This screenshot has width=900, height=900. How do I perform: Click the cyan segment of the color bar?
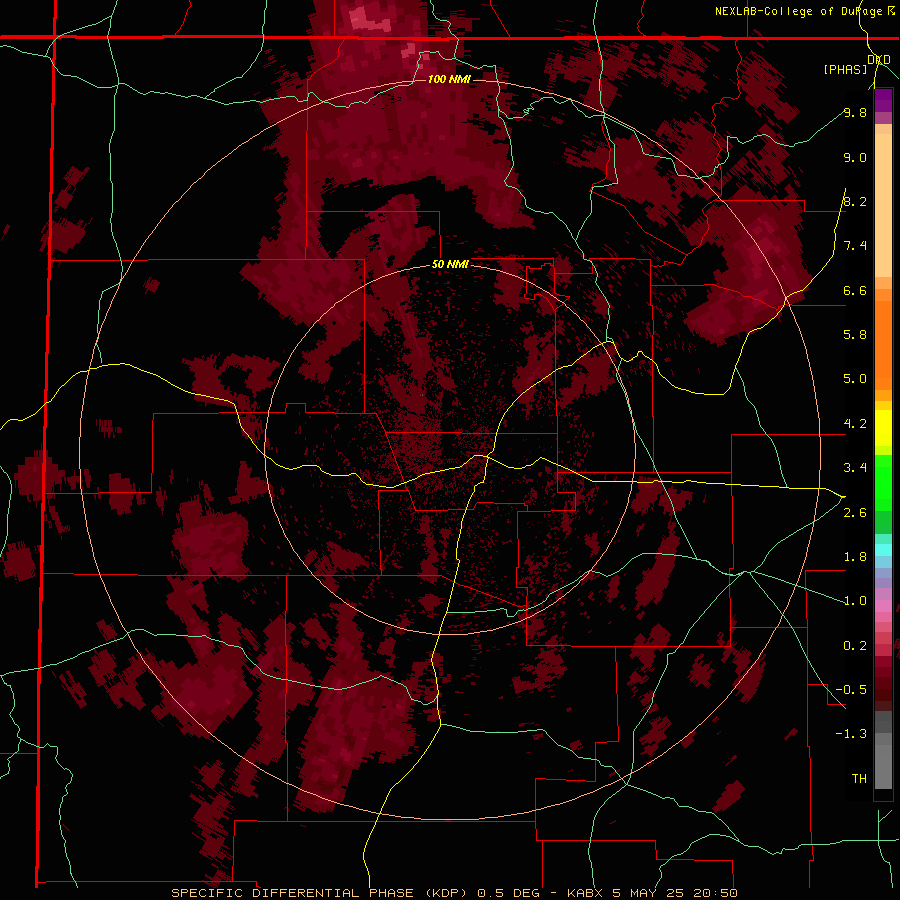pos(883,550)
